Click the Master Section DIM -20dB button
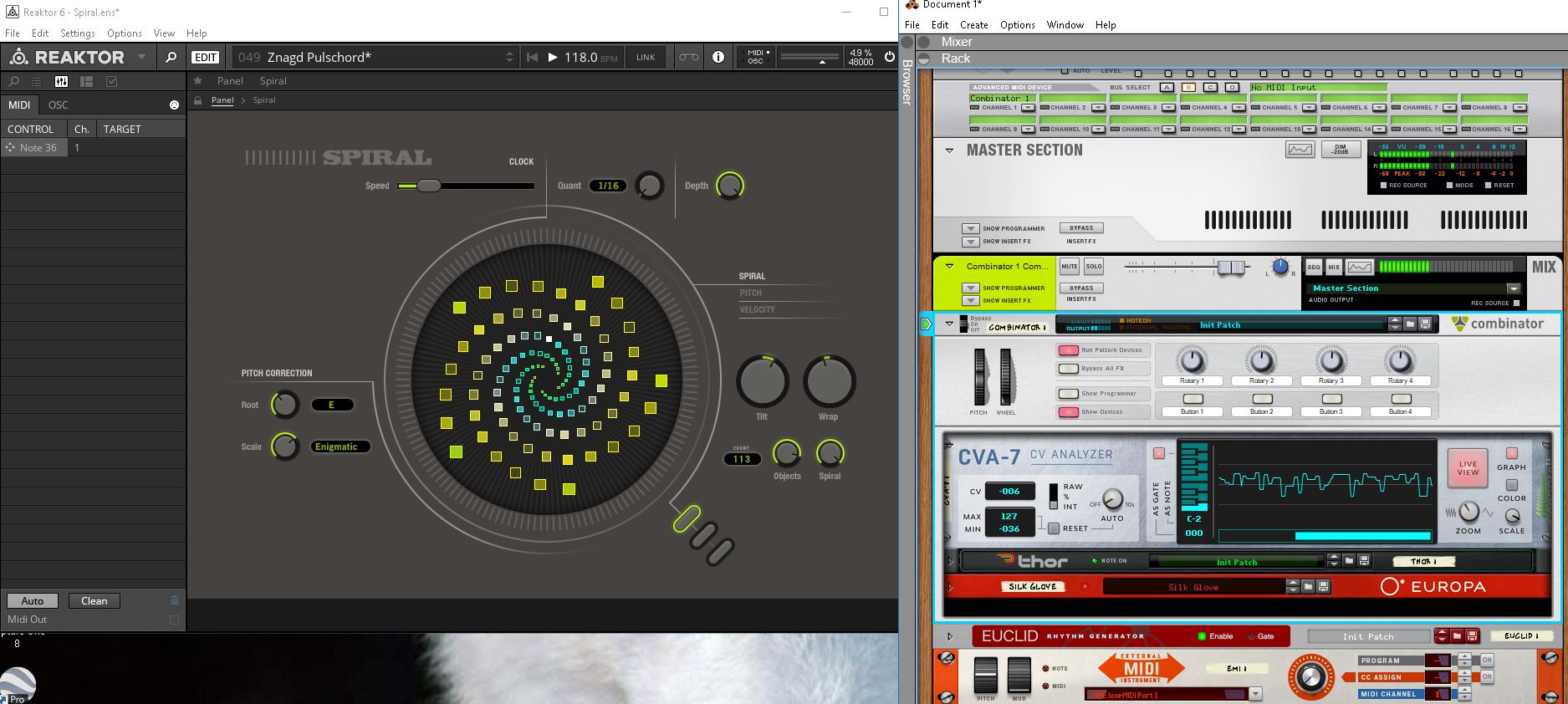The image size is (1568, 704). [1340, 150]
